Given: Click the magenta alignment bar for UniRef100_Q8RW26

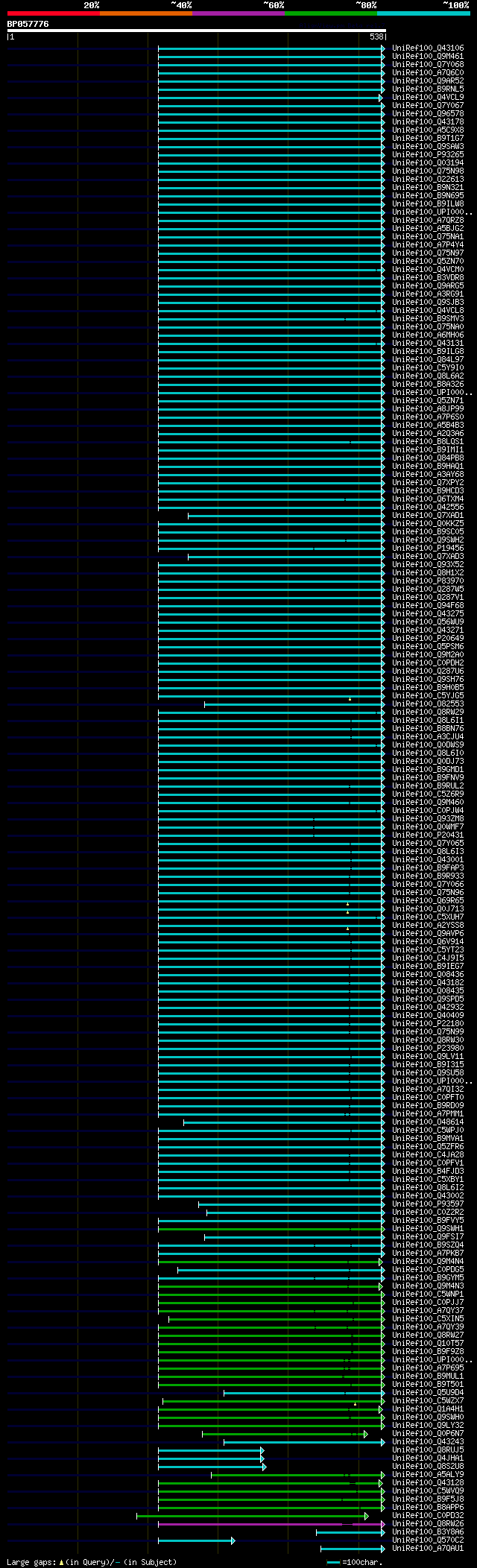Looking at the screenshot, I should [x=271, y=1524].
